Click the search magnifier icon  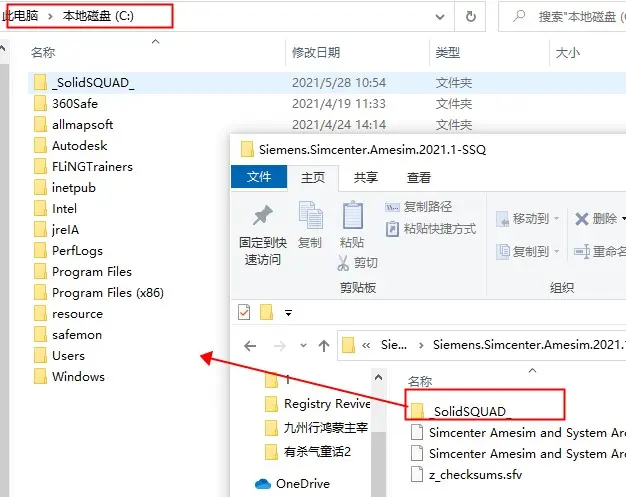519,16
